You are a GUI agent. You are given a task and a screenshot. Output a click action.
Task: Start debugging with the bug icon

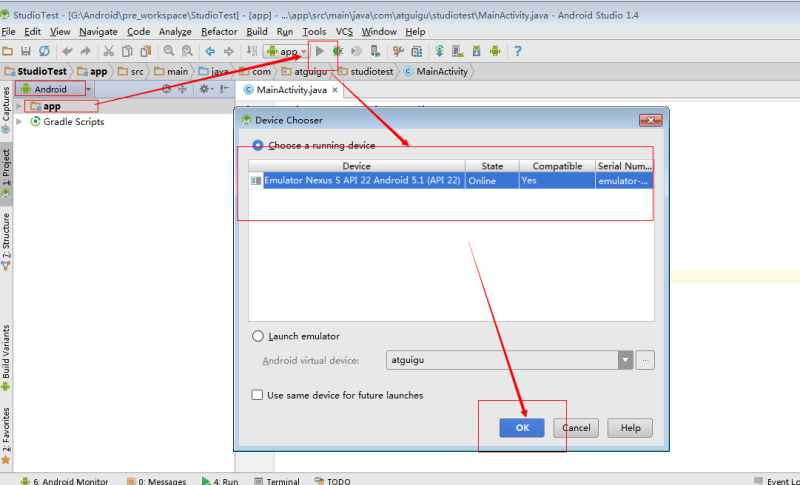338,51
